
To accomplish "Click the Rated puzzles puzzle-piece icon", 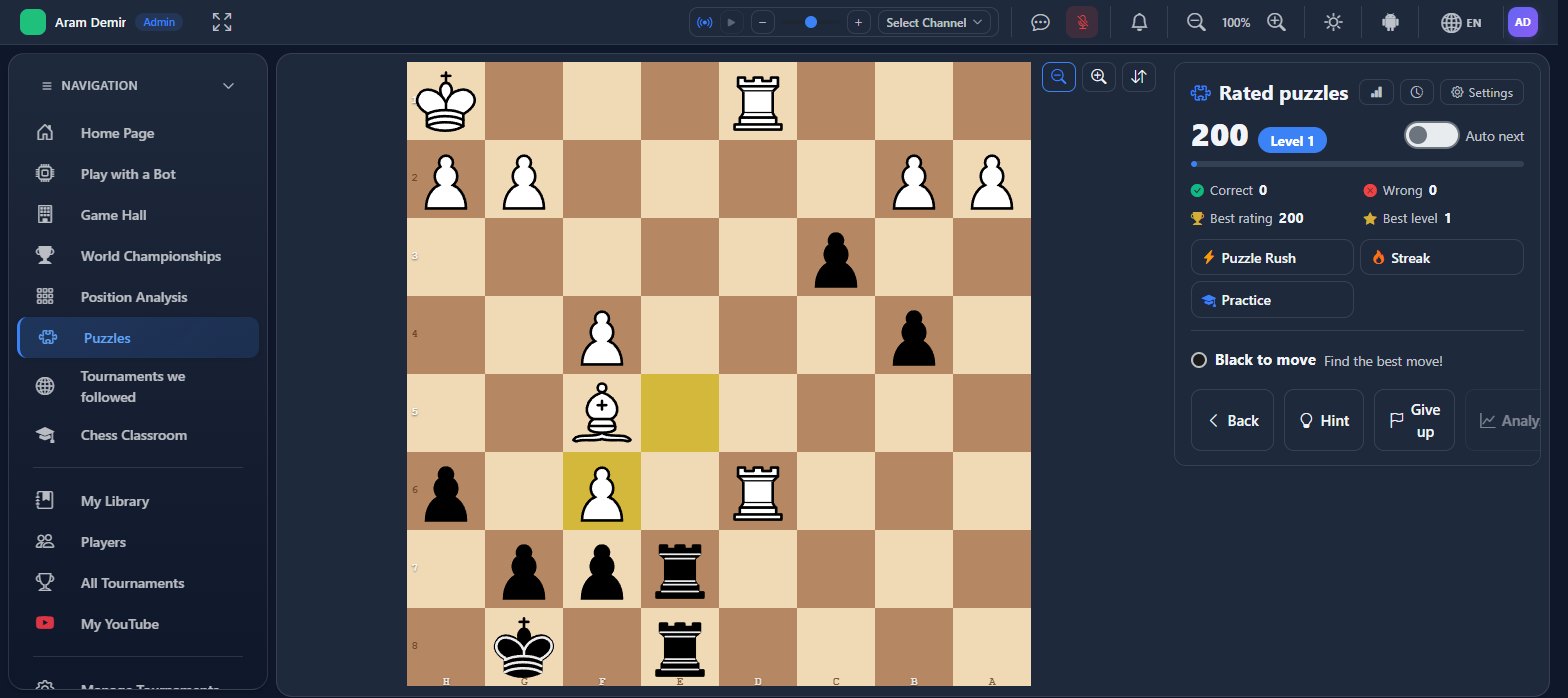I will (1200, 93).
